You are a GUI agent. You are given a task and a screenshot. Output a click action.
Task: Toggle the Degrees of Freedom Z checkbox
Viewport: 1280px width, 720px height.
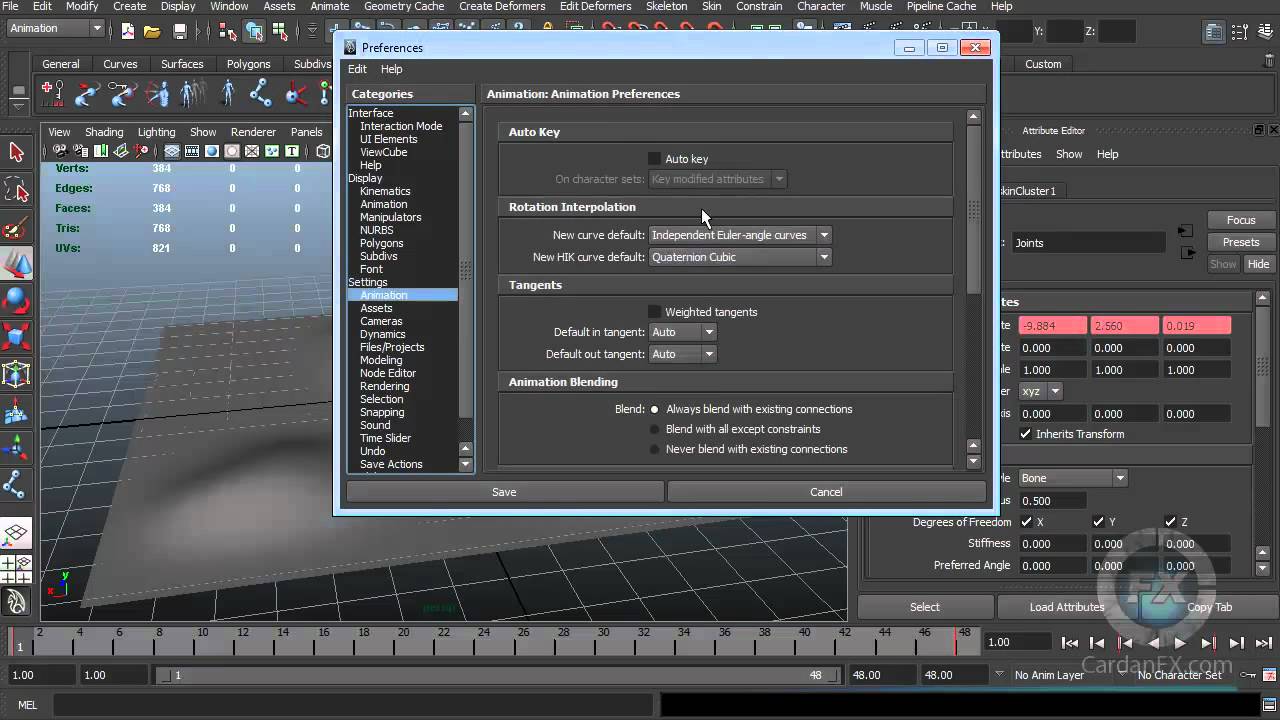pyautogui.click(x=1170, y=522)
